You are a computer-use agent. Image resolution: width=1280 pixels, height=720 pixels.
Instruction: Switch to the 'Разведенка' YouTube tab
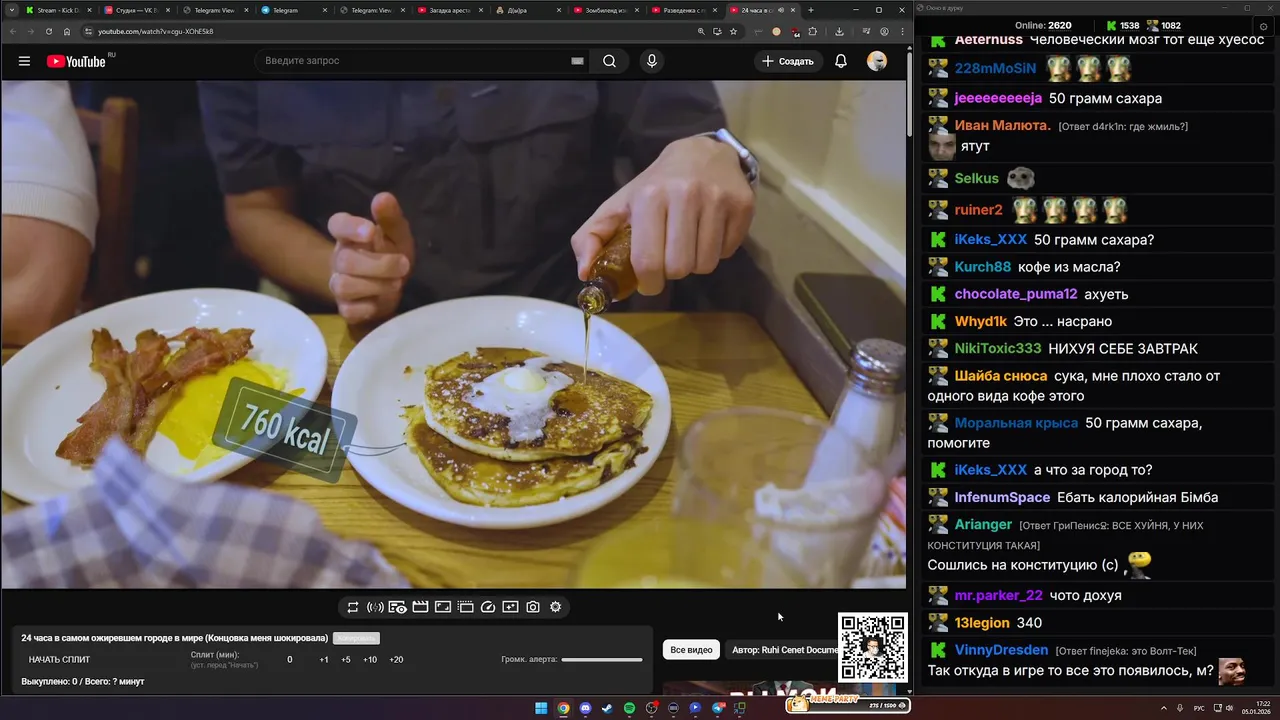[x=684, y=10]
